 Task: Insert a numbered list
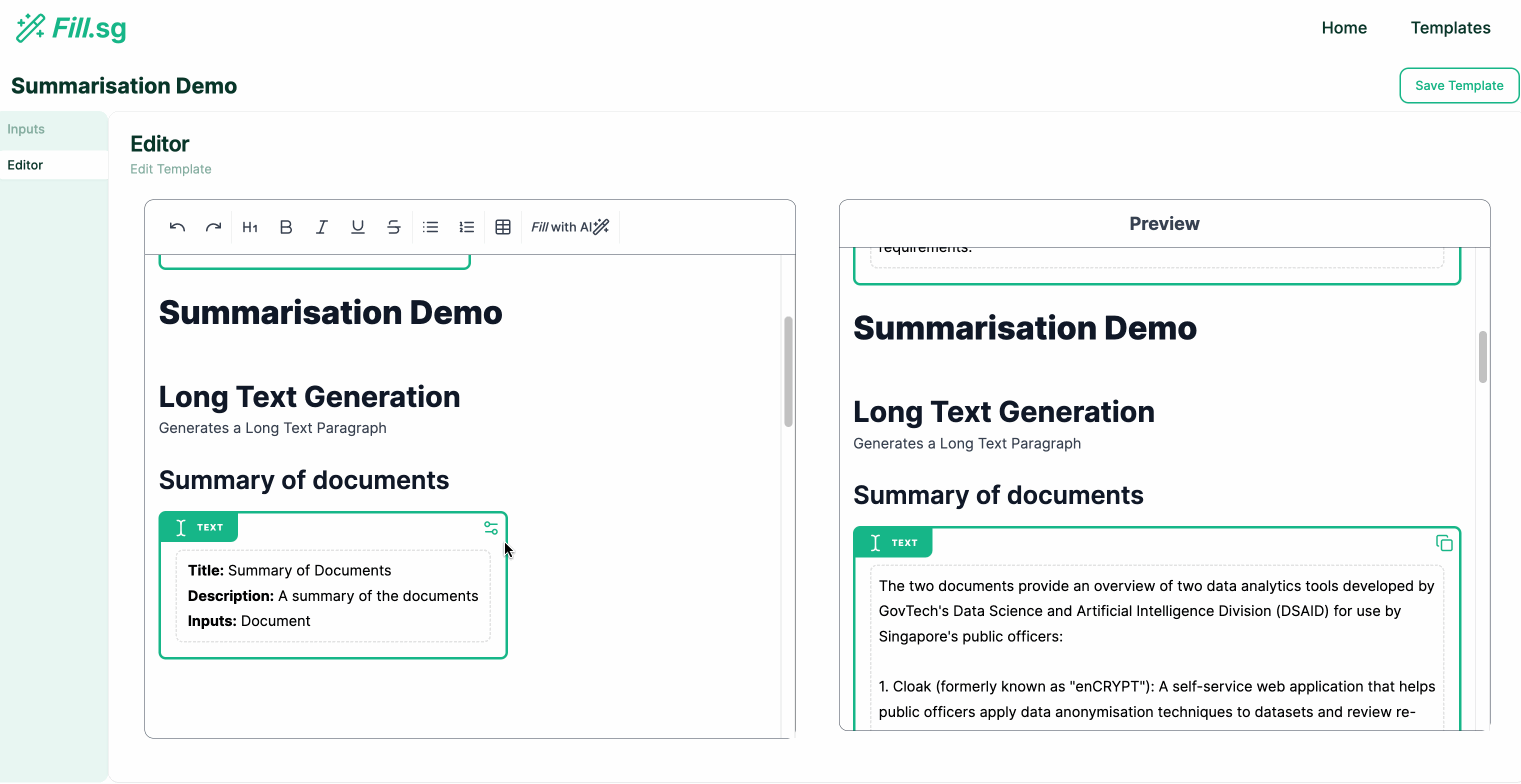(x=466, y=227)
